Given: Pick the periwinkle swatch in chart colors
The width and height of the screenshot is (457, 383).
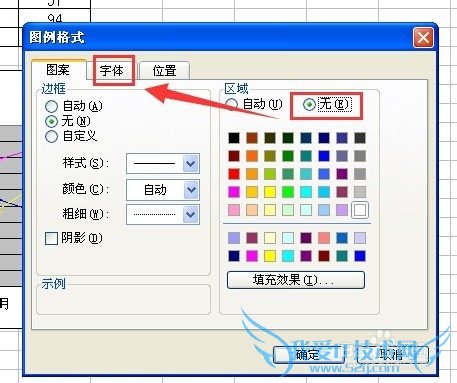Looking at the screenshot, I should coord(234,238).
